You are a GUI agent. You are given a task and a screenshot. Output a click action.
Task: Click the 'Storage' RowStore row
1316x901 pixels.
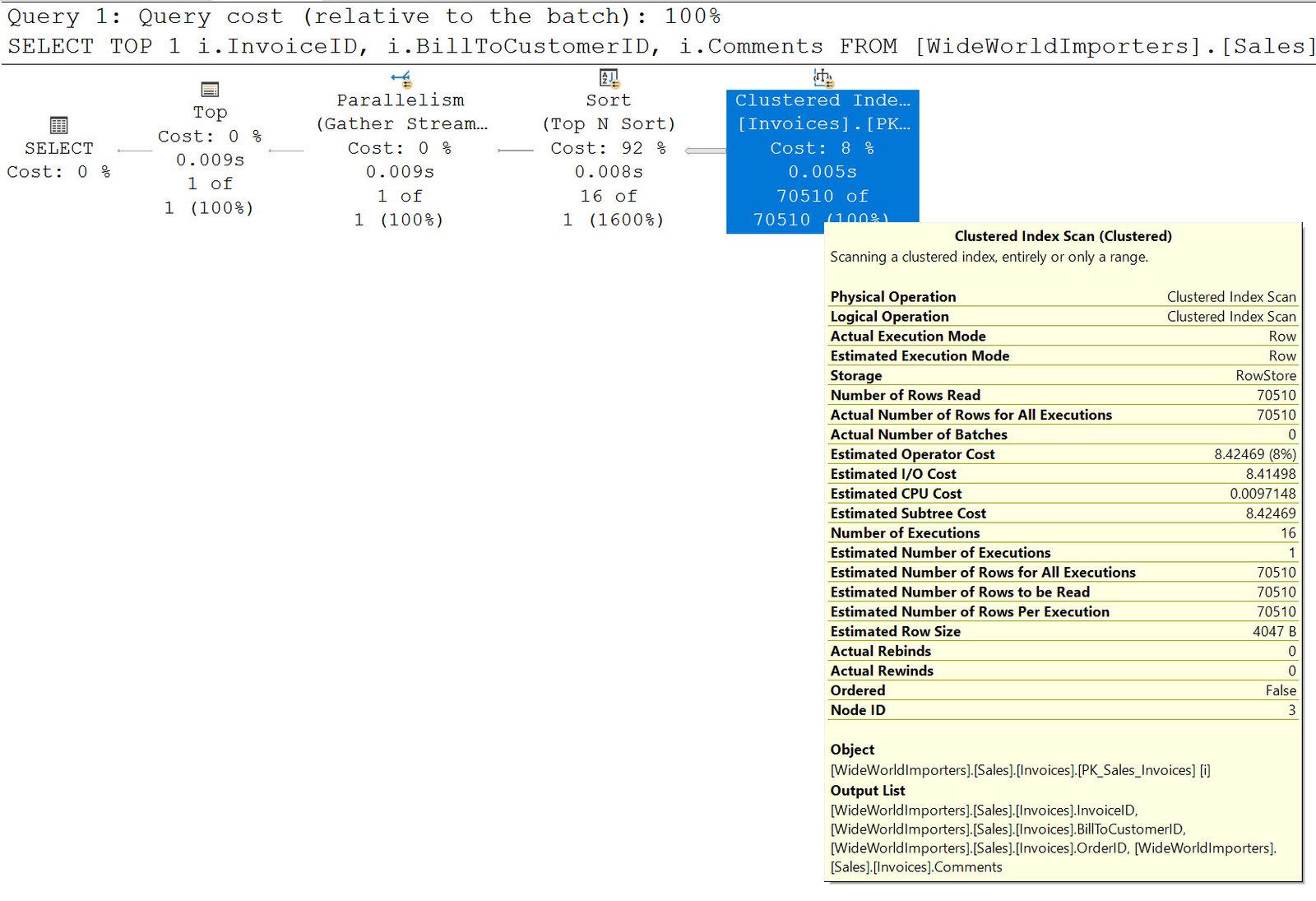[1063, 376]
